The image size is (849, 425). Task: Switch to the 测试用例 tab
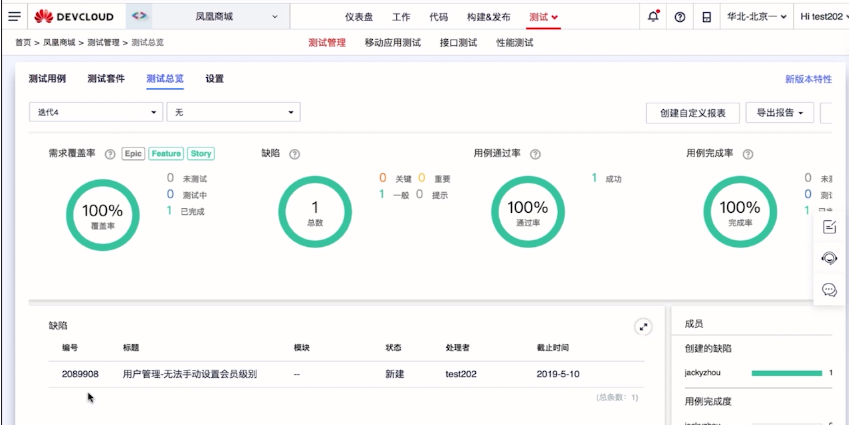click(x=47, y=79)
